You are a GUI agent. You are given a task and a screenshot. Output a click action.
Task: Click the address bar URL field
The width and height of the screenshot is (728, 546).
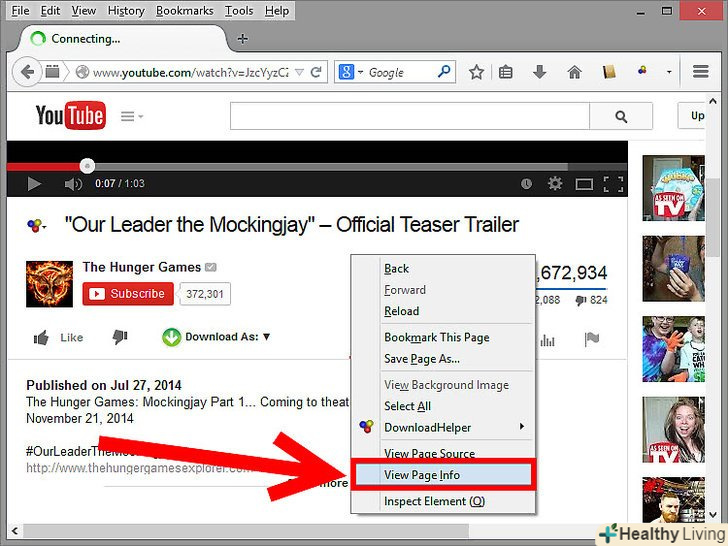[190, 72]
